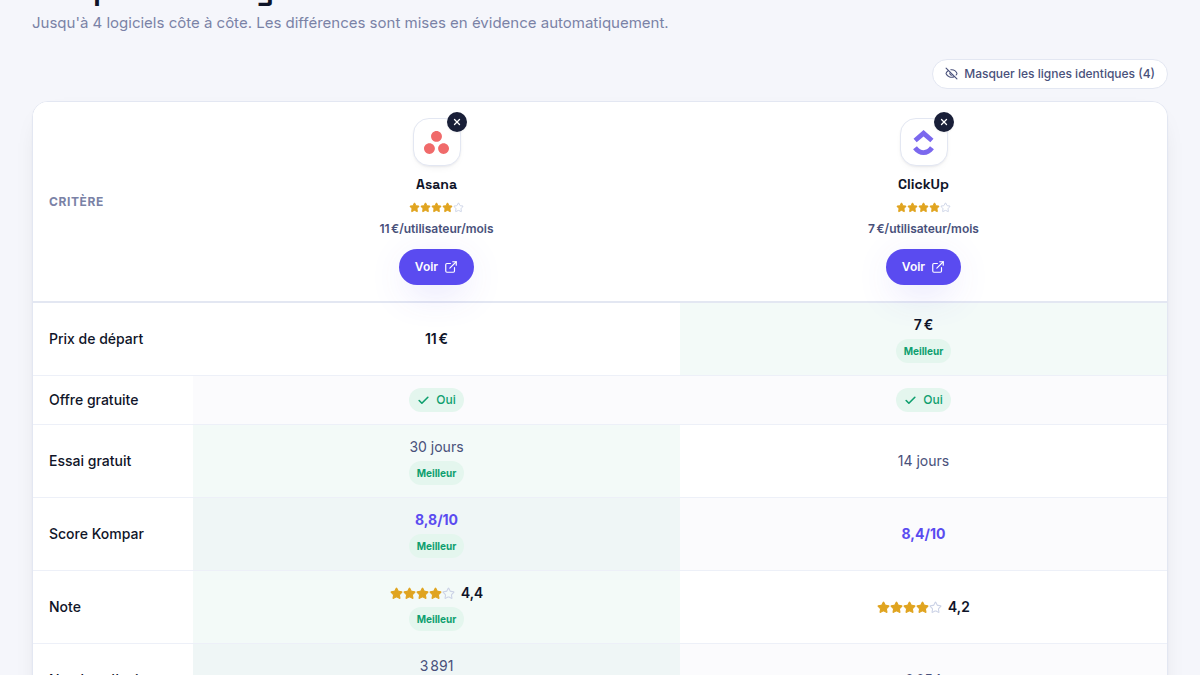The image size is (1200, 675).
Task: Click the Offre gratuite row label
Action: coord(94,400)
